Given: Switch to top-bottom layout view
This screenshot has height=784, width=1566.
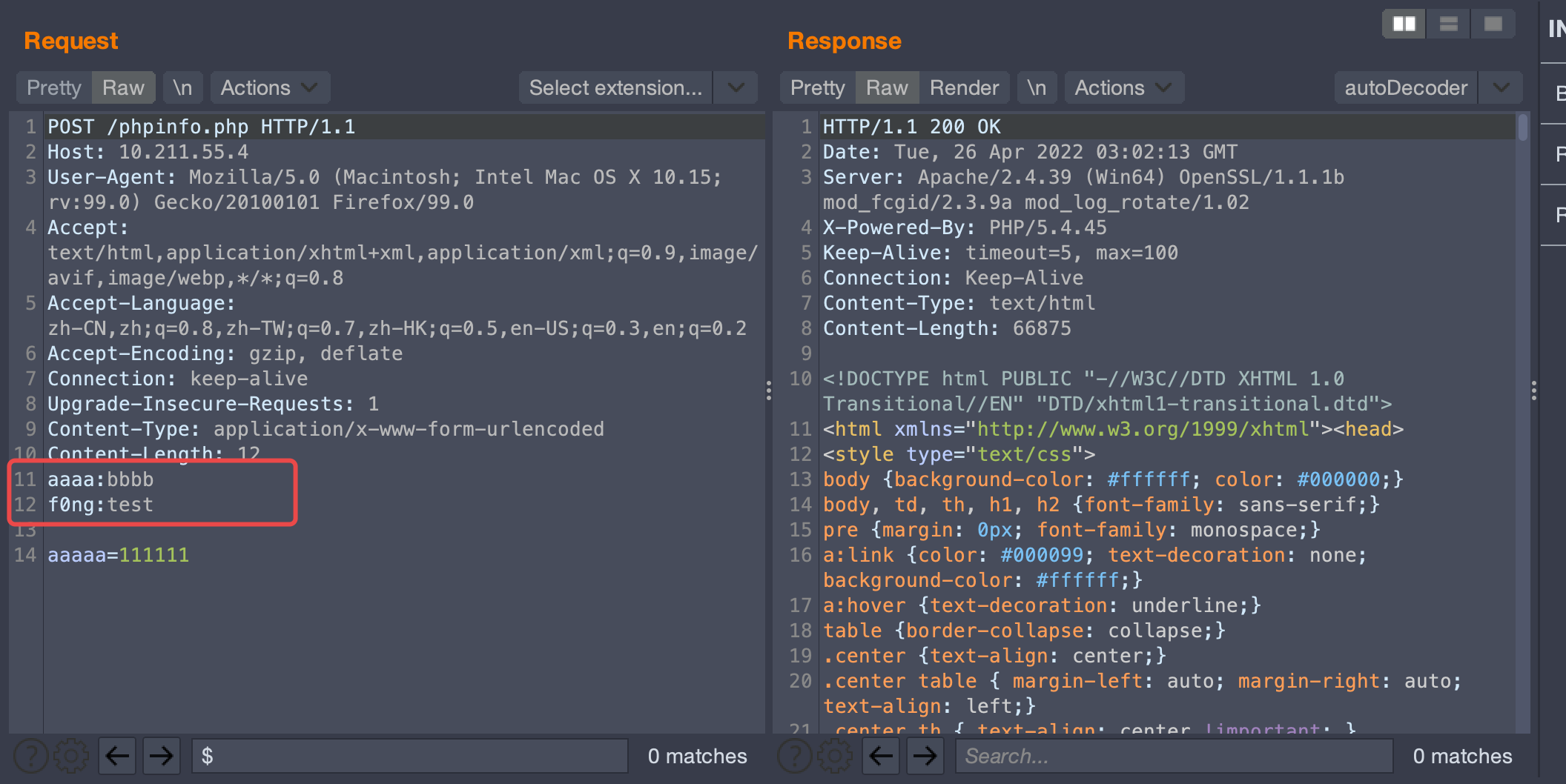Looking at the screenshot, I should pos(1448,24).
